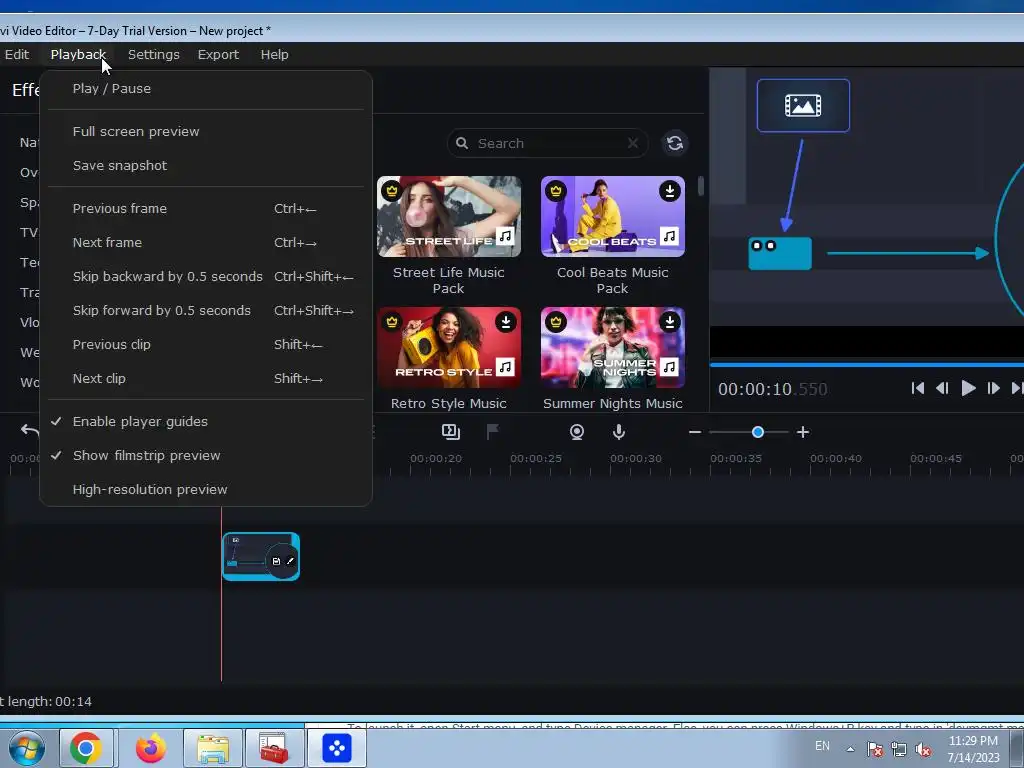Open the red toolbox app in taskbar
The image size is (1024, 768).
[274, 748]
